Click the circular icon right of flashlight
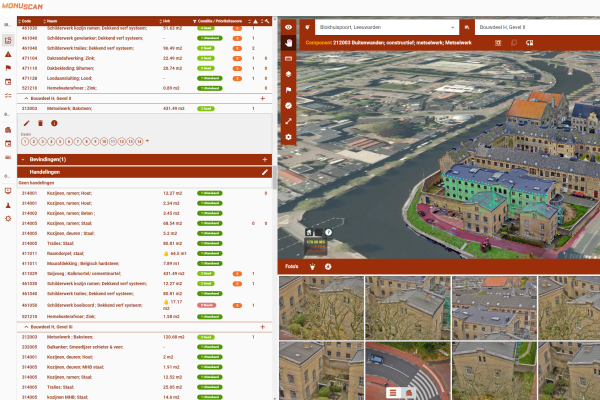 click(x=328, y=266)
